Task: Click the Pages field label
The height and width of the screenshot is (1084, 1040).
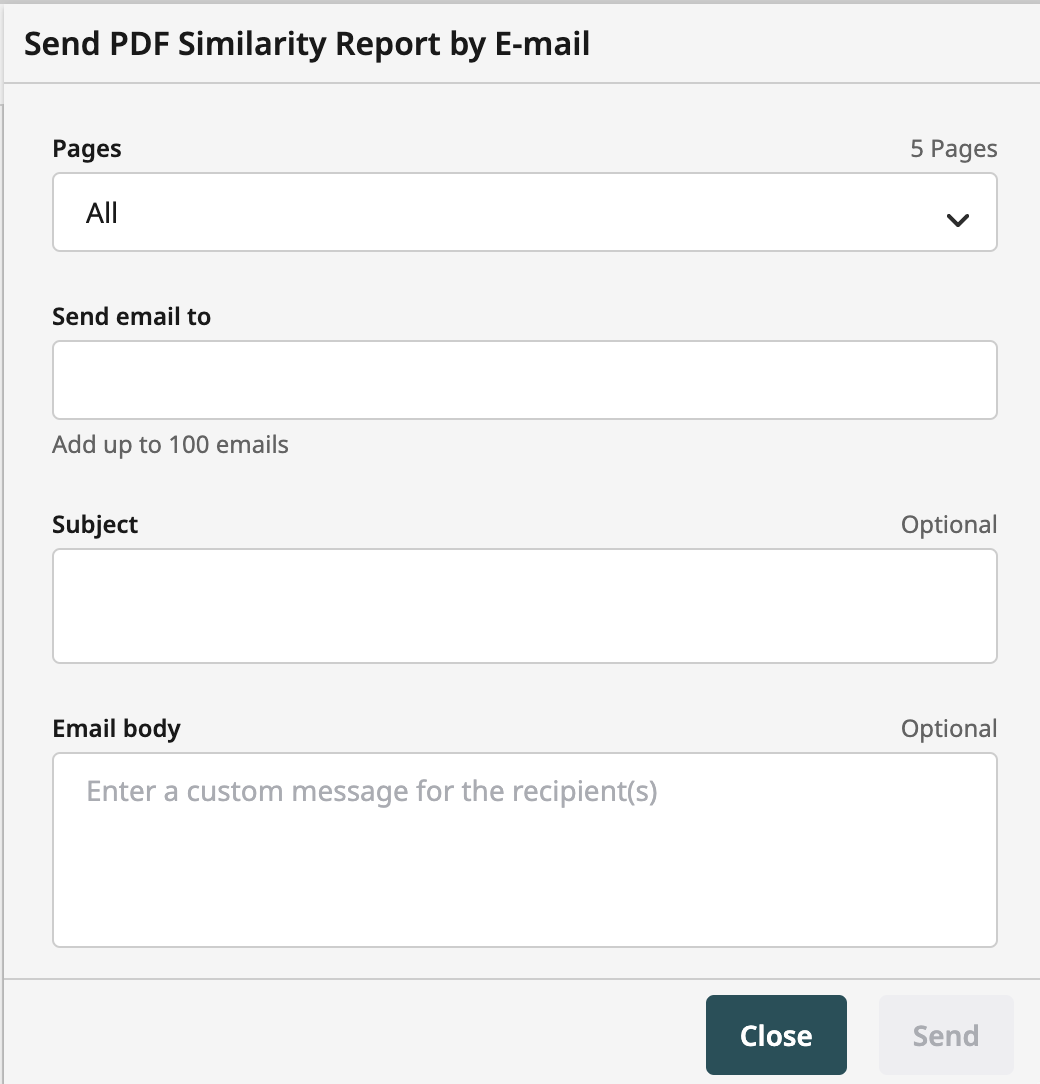Action: pyautogui.click(x=86, y=148)
